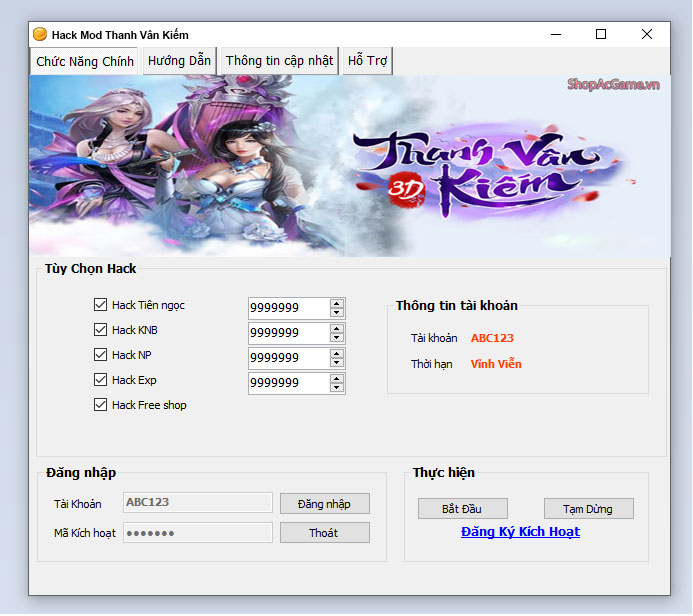Viewport: 693px width, 616px height.
Task: Click the Tạm Dừng button
Action: [x=588, y=509]
